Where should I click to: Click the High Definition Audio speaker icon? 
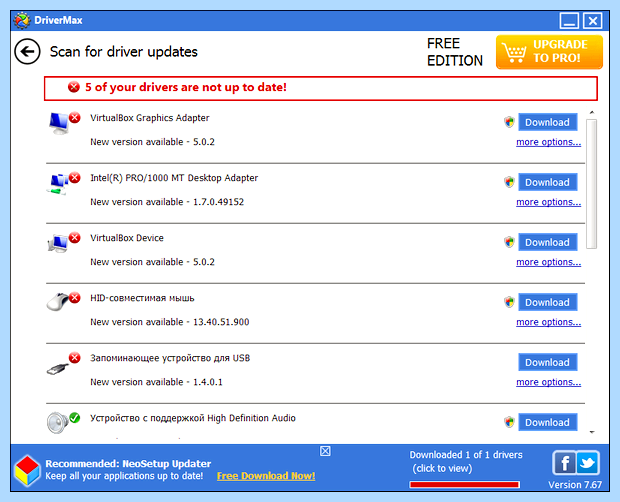tap(57, 423)
